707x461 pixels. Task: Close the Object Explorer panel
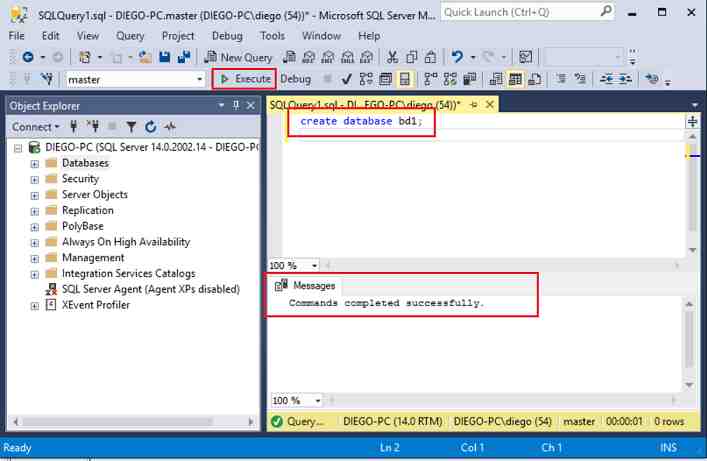pos(251,106)
